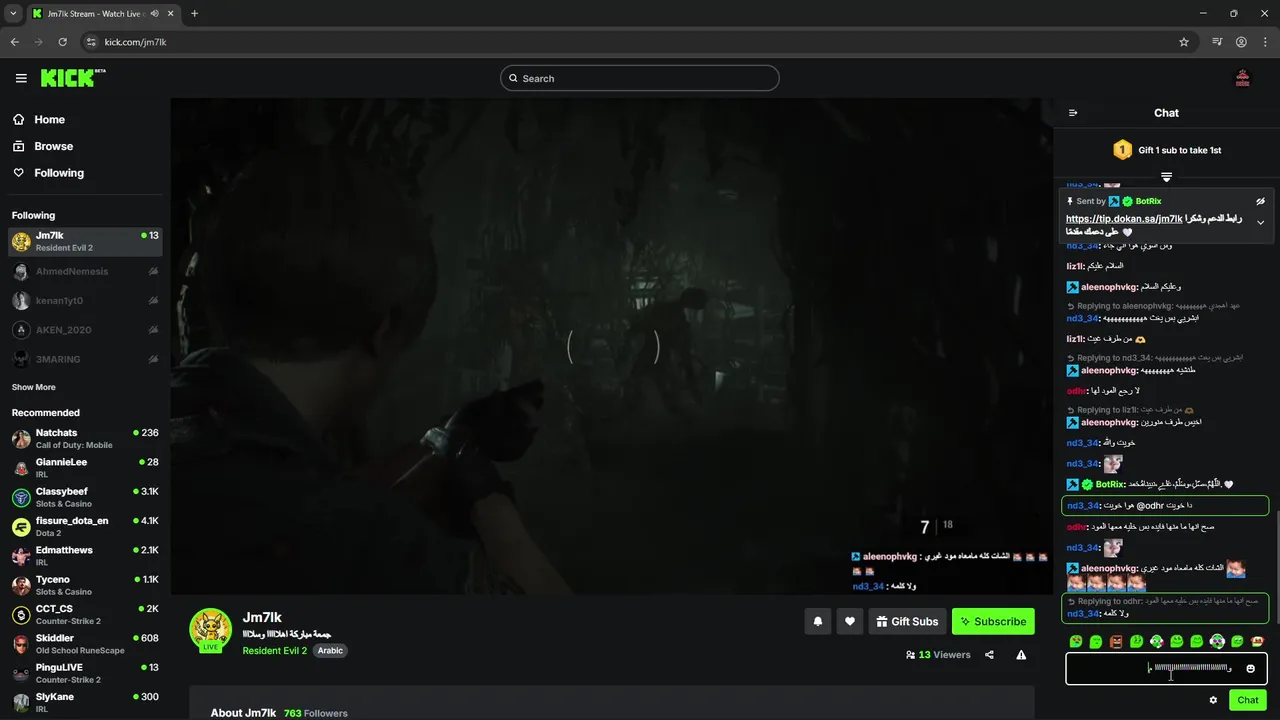Insert the first headphones green emote

click(1156, 641)
